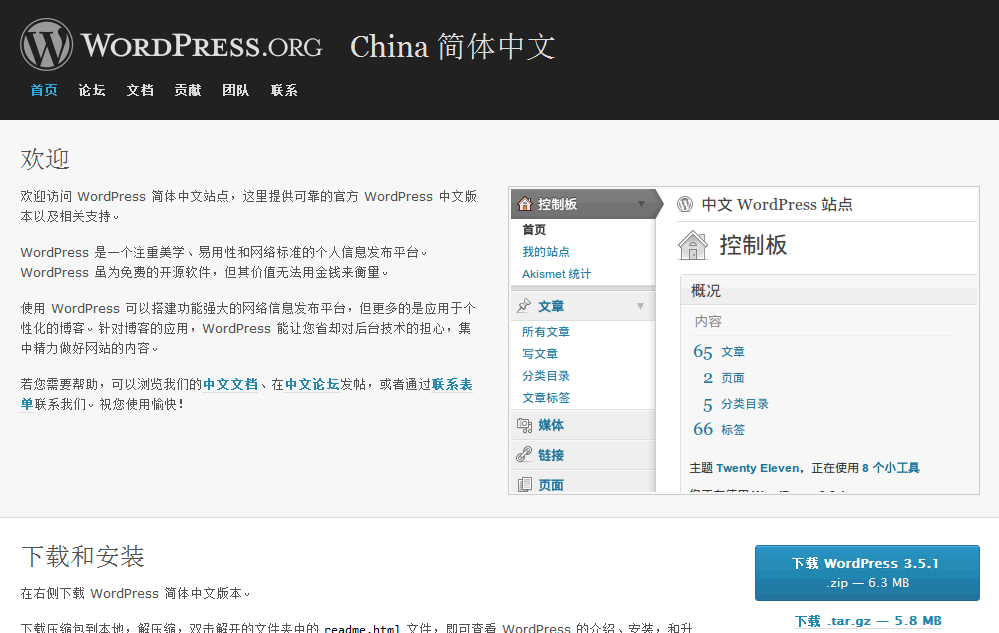Open the 中文文档 link in welcome text
This screenshot has height=633, width=999.
(x=230, y=385)
